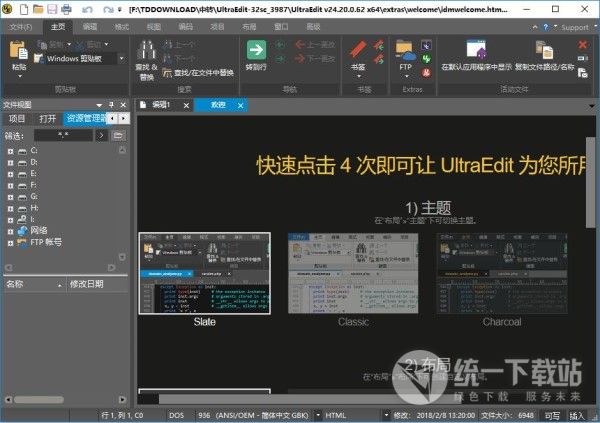Click the filter apply arrow button
This screenshot has height=423, width=600.
[101, 135]
